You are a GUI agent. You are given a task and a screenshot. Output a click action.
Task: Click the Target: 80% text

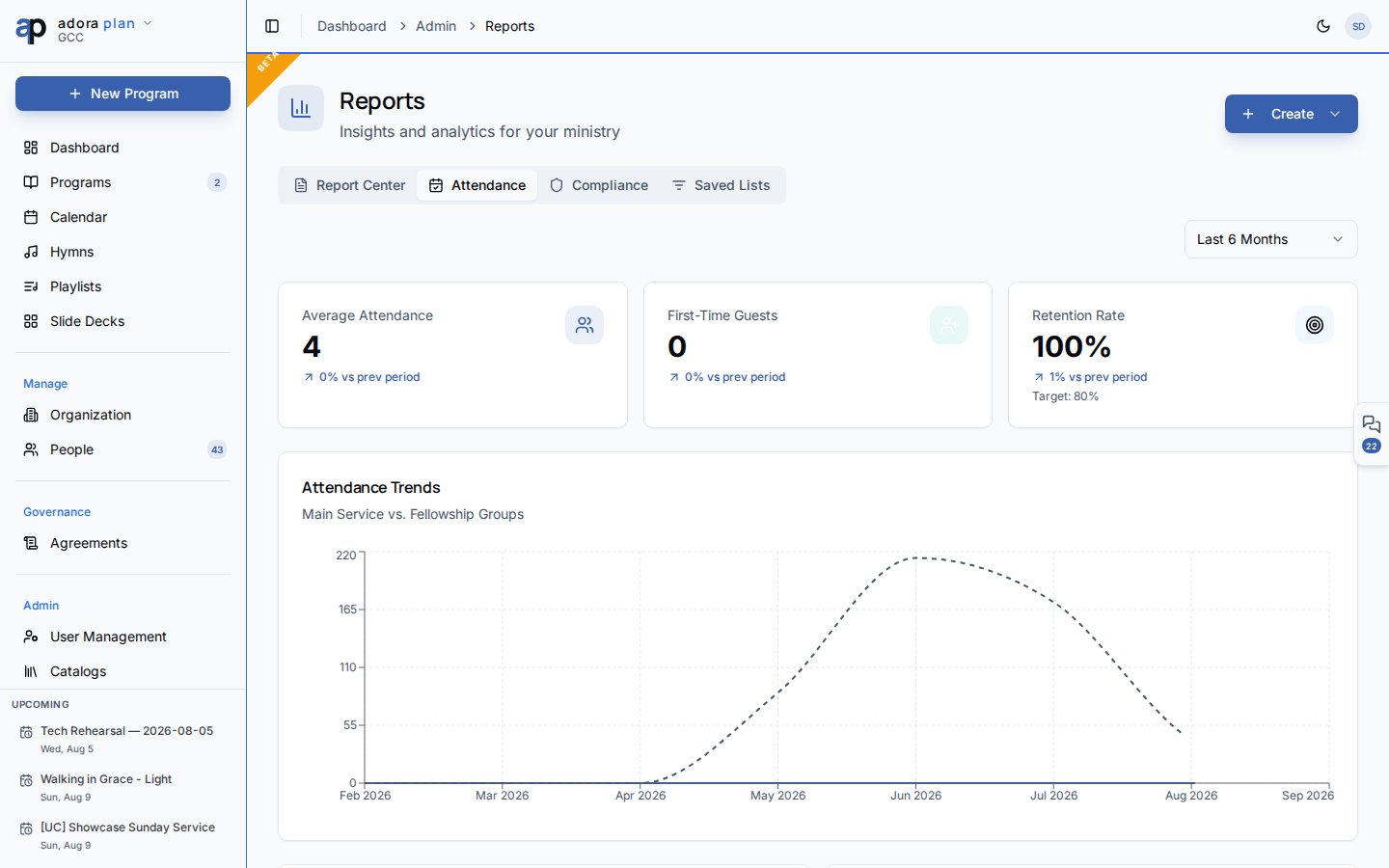[1065, 396]
